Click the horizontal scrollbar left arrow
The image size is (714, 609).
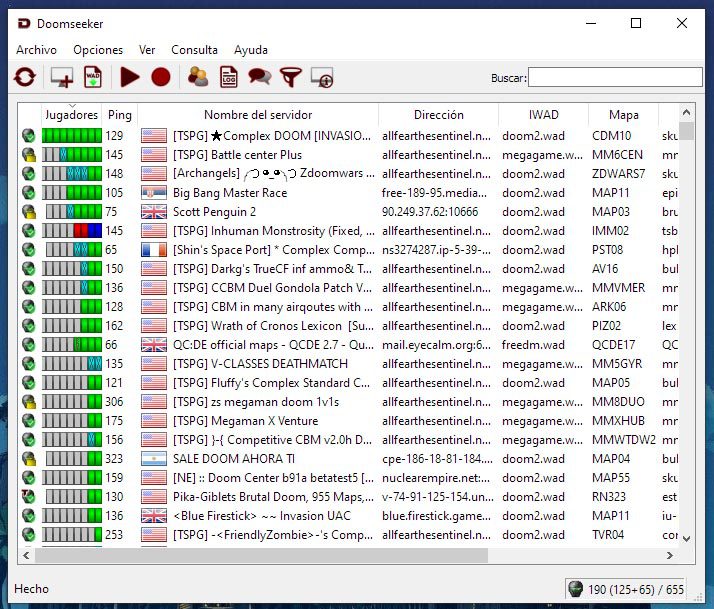(26, 555)
